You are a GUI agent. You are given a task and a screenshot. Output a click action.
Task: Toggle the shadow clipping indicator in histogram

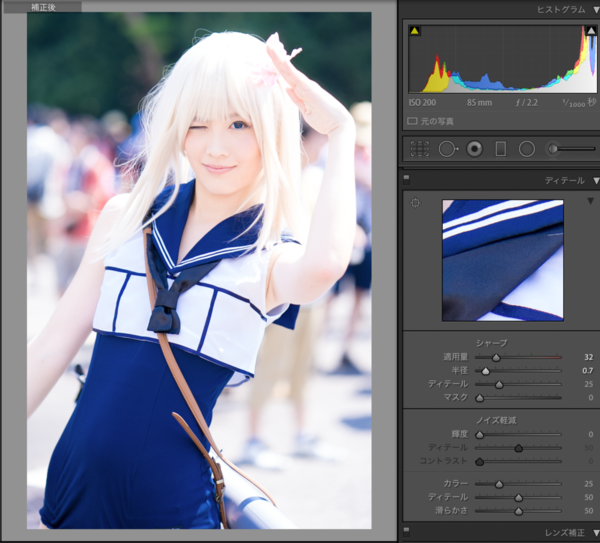[x=415, y=31]
